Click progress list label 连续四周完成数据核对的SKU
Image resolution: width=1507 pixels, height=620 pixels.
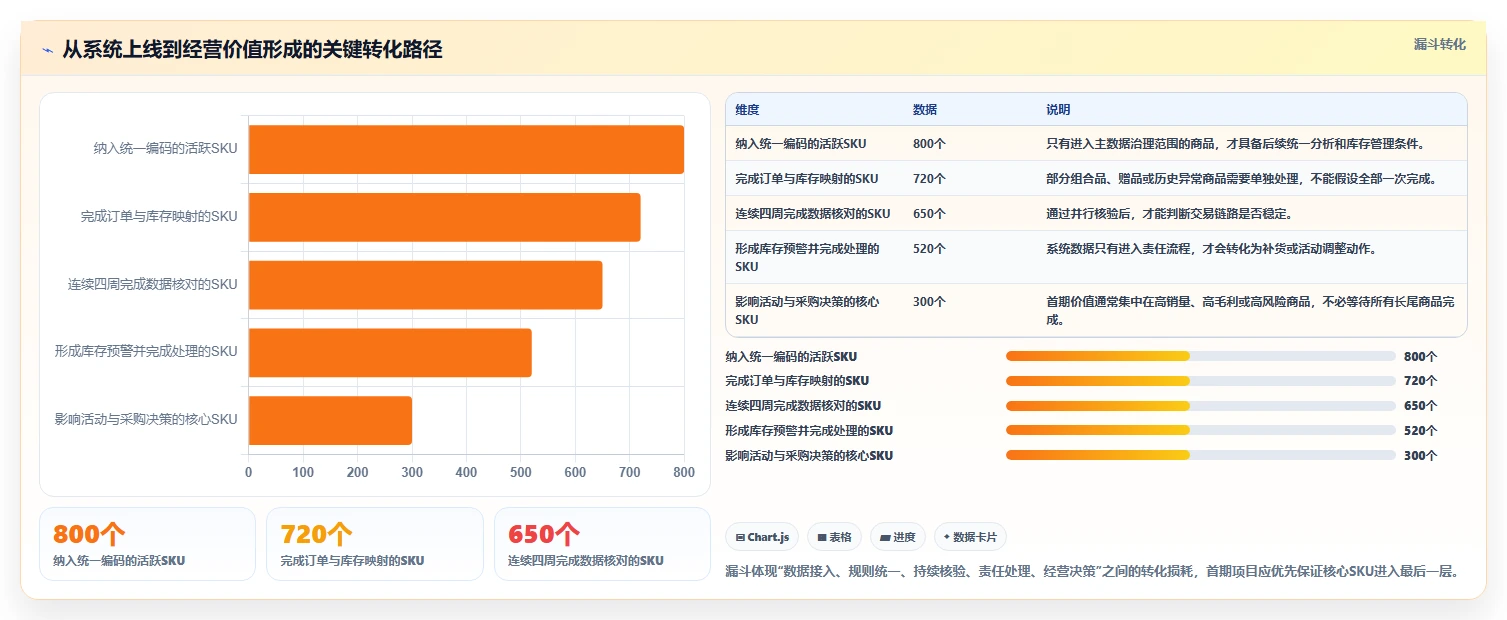pos(803,406)
